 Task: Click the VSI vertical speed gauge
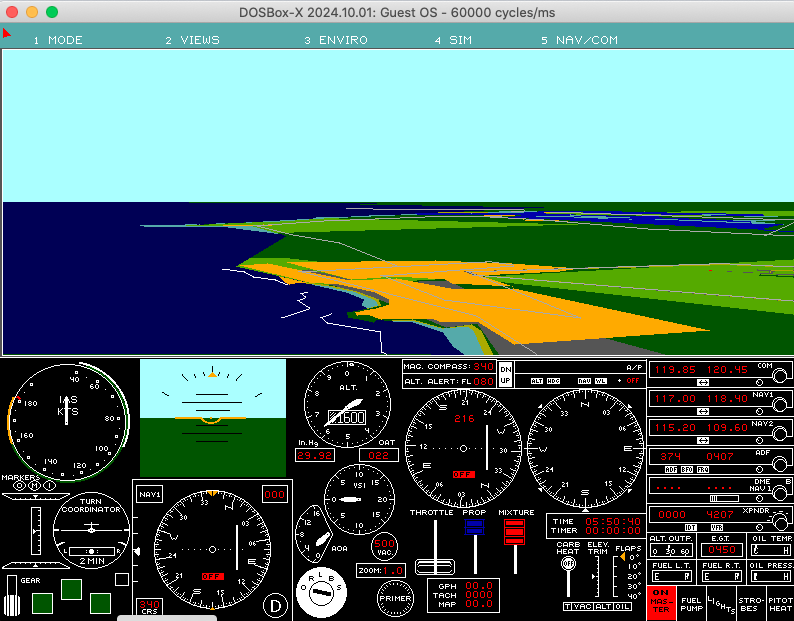tap(359, 499)
